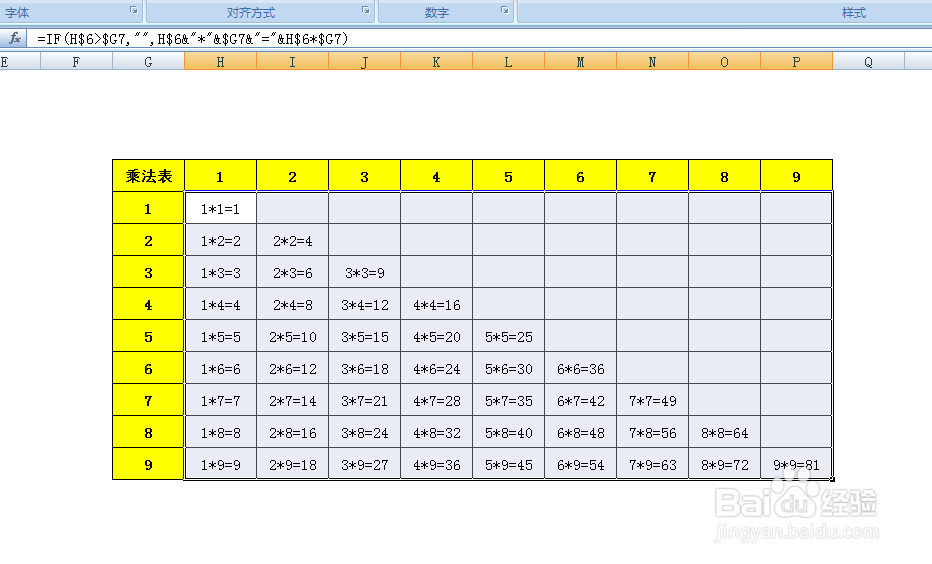
Task: Select the cell showing 3*6=18
Action: (x=364, y=368)
